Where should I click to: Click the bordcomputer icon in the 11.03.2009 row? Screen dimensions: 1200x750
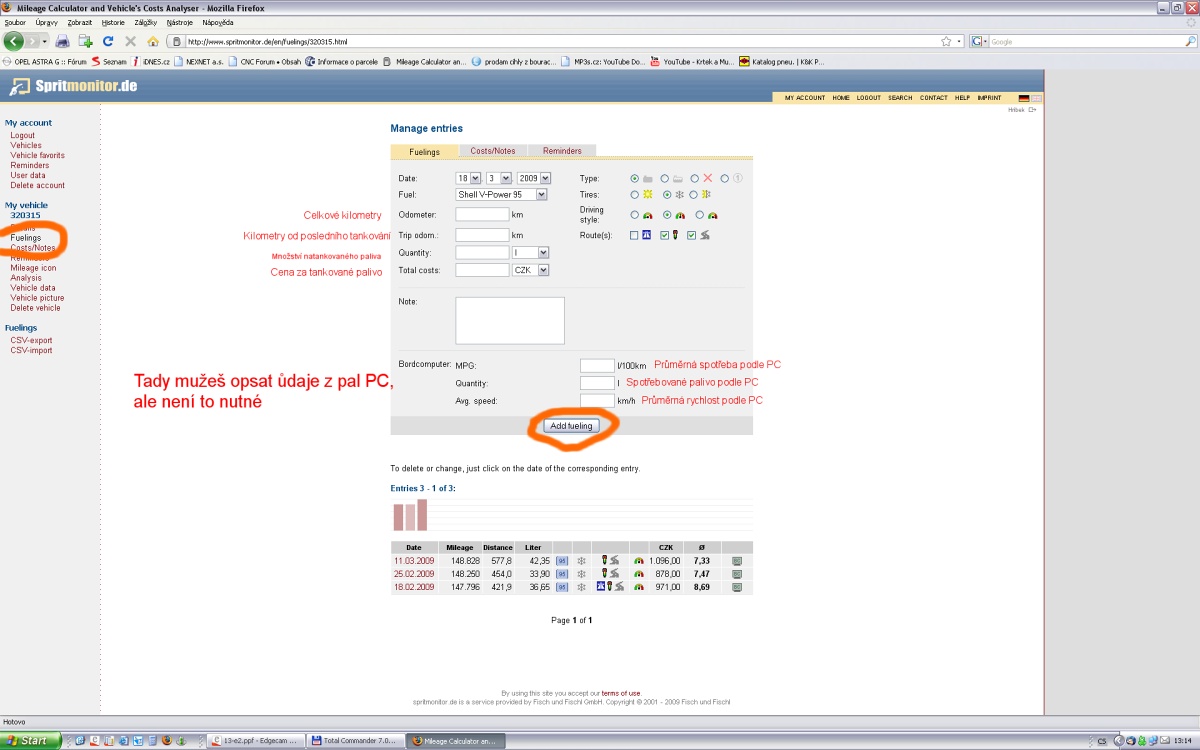736,561
